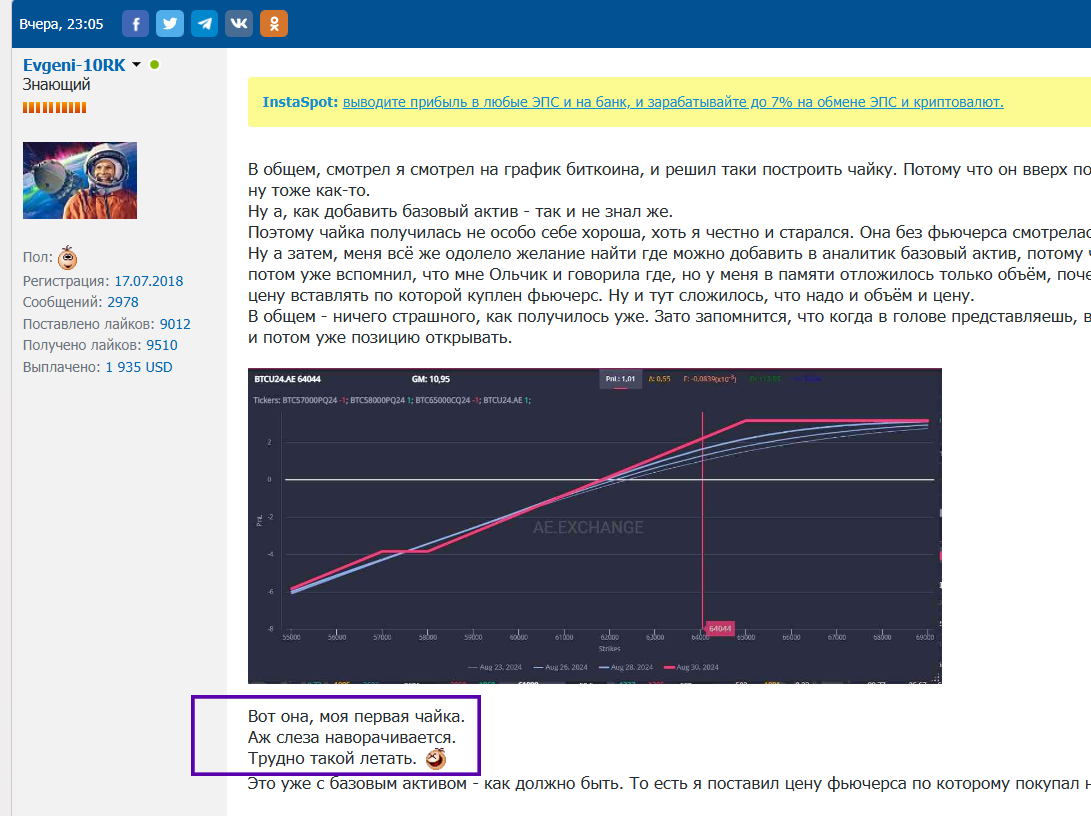Click the Pnl: 1,01 chart indicator
The width and height of the screenshot is (1091, 816).
tap(620, 379)
